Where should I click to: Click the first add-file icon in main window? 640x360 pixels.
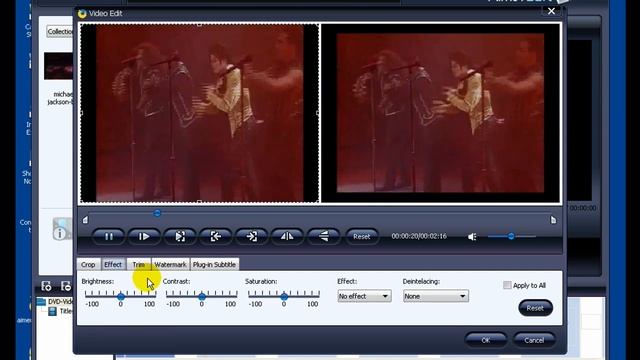point(46,286)
